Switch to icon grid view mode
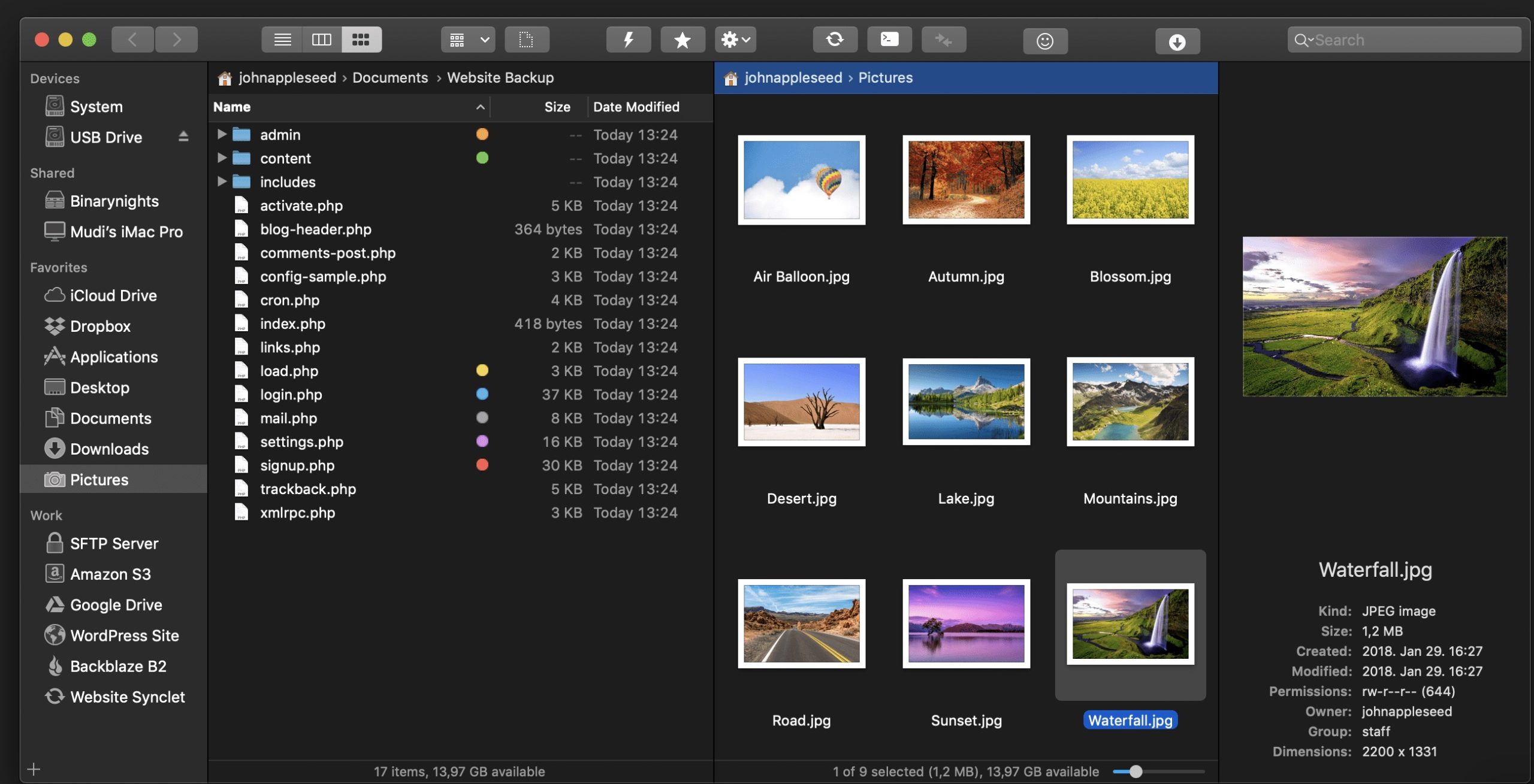1534x784 pixels. (361, 40)
